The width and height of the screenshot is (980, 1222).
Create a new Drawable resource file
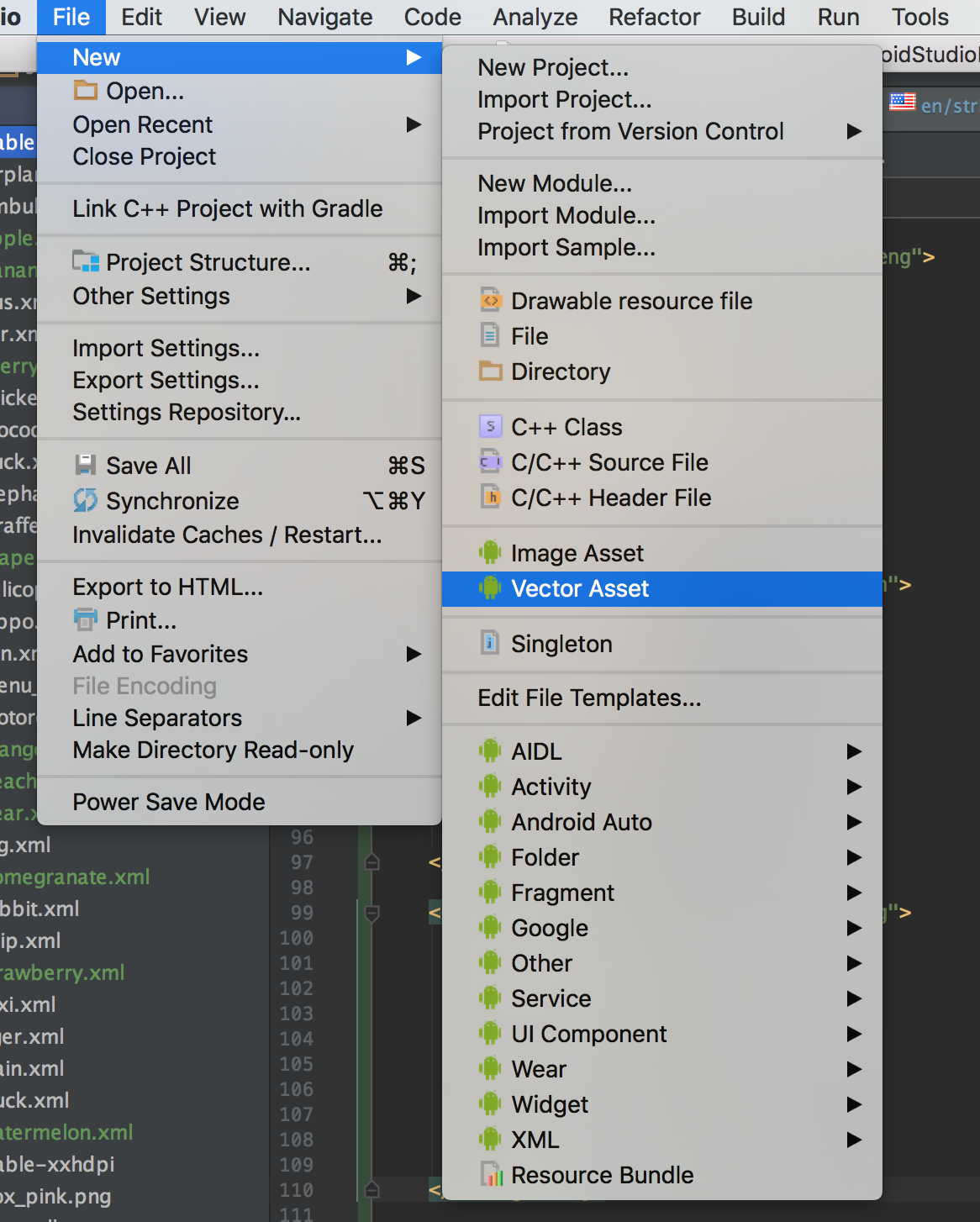tap(631, 300)
